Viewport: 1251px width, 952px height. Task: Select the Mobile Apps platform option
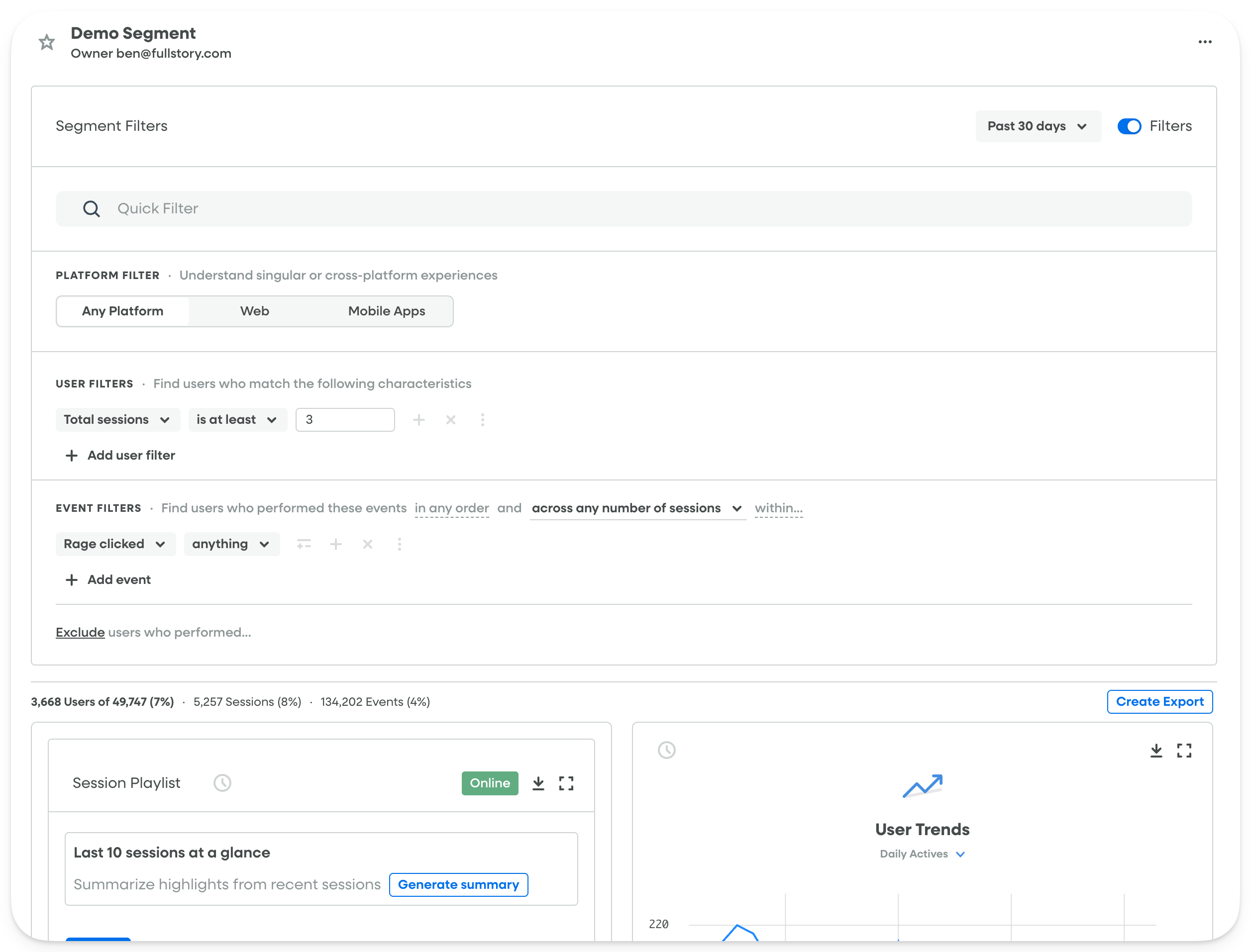coord(386,311)
